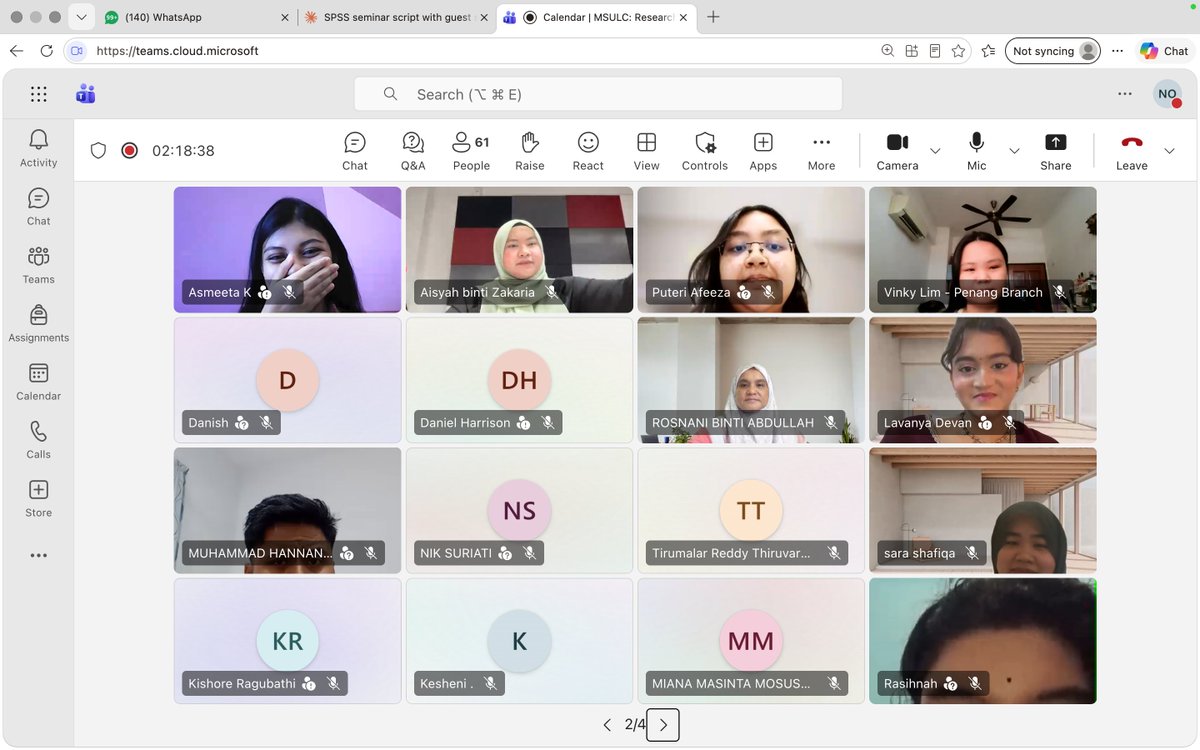Click the Not syncing profile button
The height and width of the screenshot is (750, 1200).
click(1053, 51)
